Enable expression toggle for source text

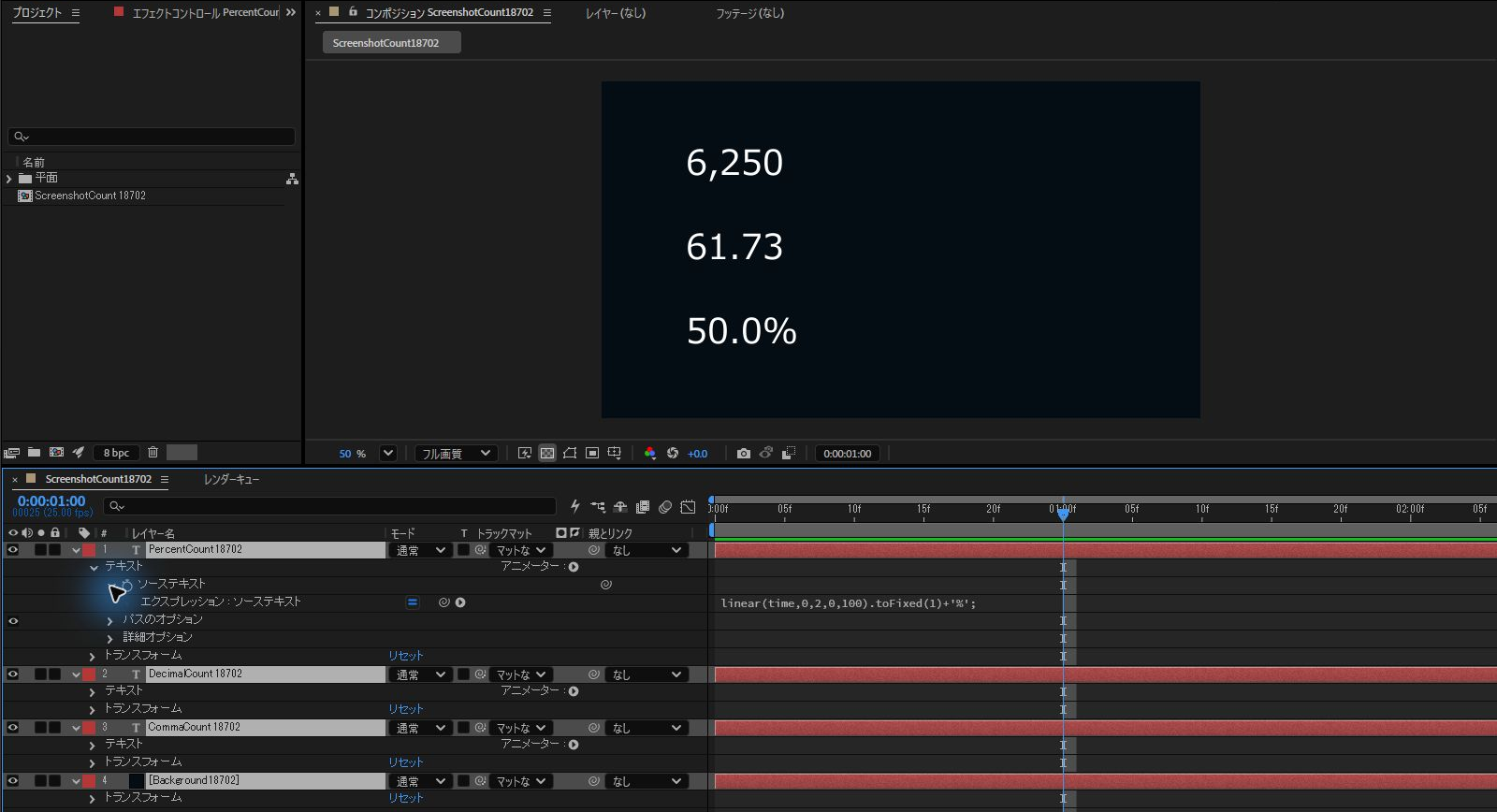(413, 602)
